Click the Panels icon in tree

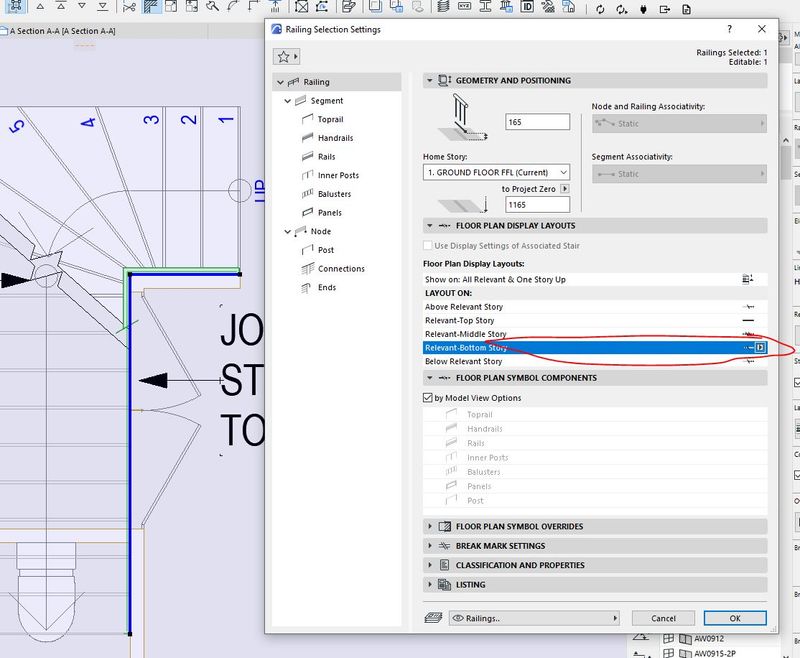pyautogui.click(x=309, y=213)
